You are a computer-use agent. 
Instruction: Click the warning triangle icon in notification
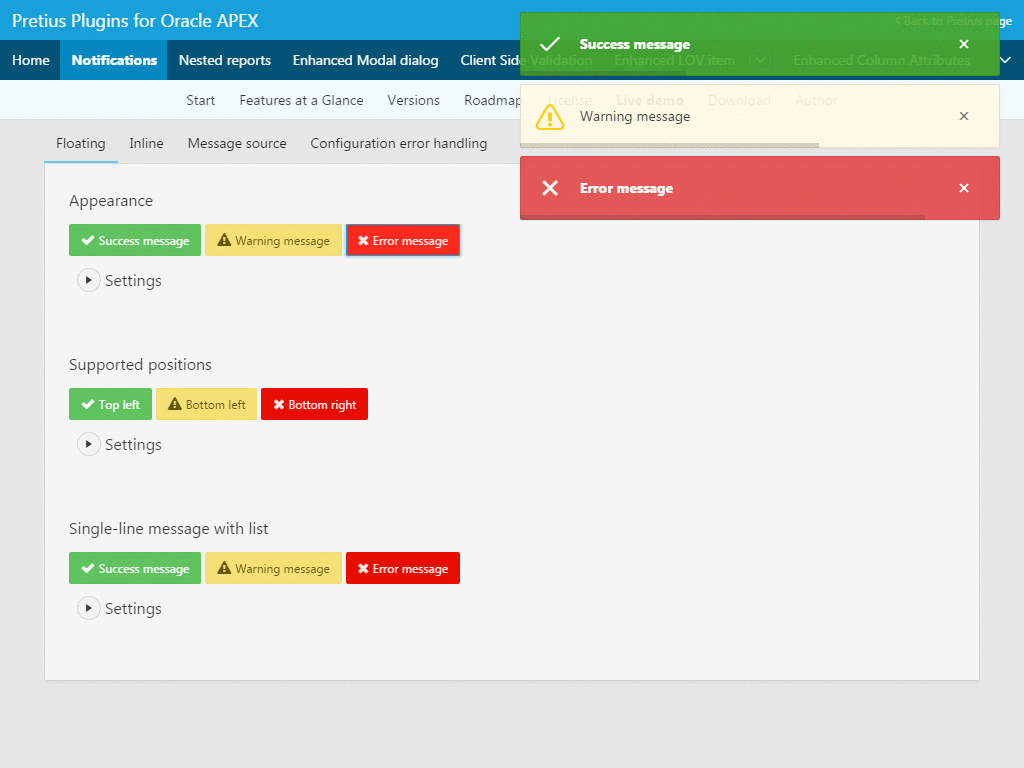click(x=550, y=118)
